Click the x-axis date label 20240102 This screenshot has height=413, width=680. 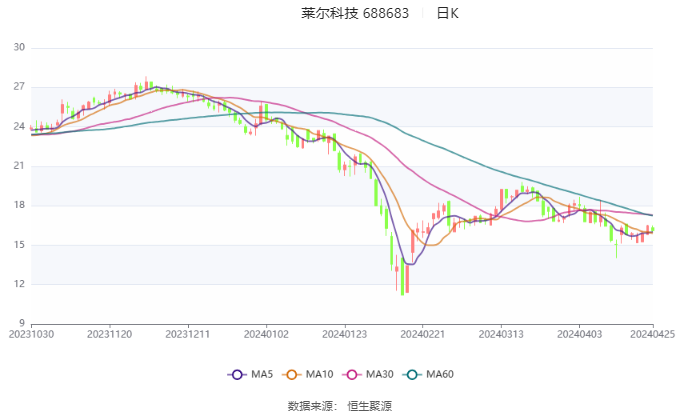266,334
